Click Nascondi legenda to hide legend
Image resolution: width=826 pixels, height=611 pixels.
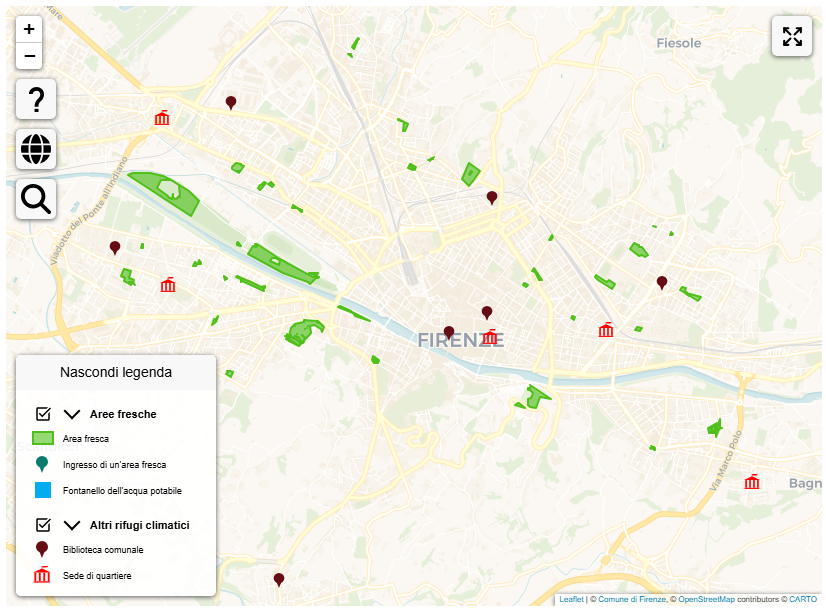click(116, 372)
